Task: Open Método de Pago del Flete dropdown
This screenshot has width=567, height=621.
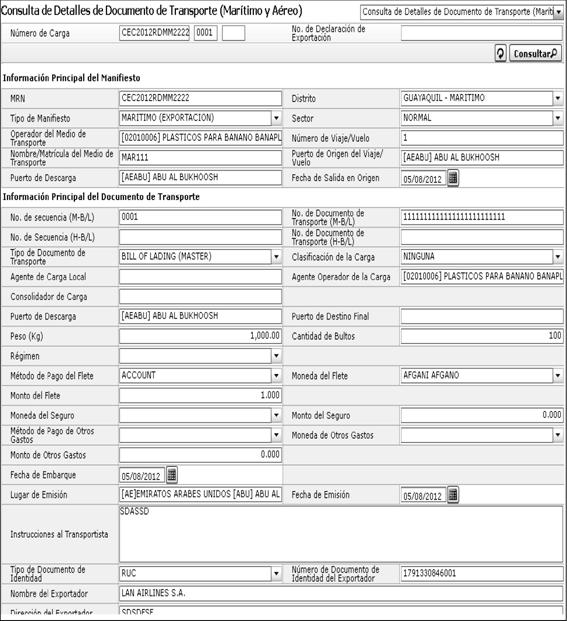Action: [x=276, y=375]
